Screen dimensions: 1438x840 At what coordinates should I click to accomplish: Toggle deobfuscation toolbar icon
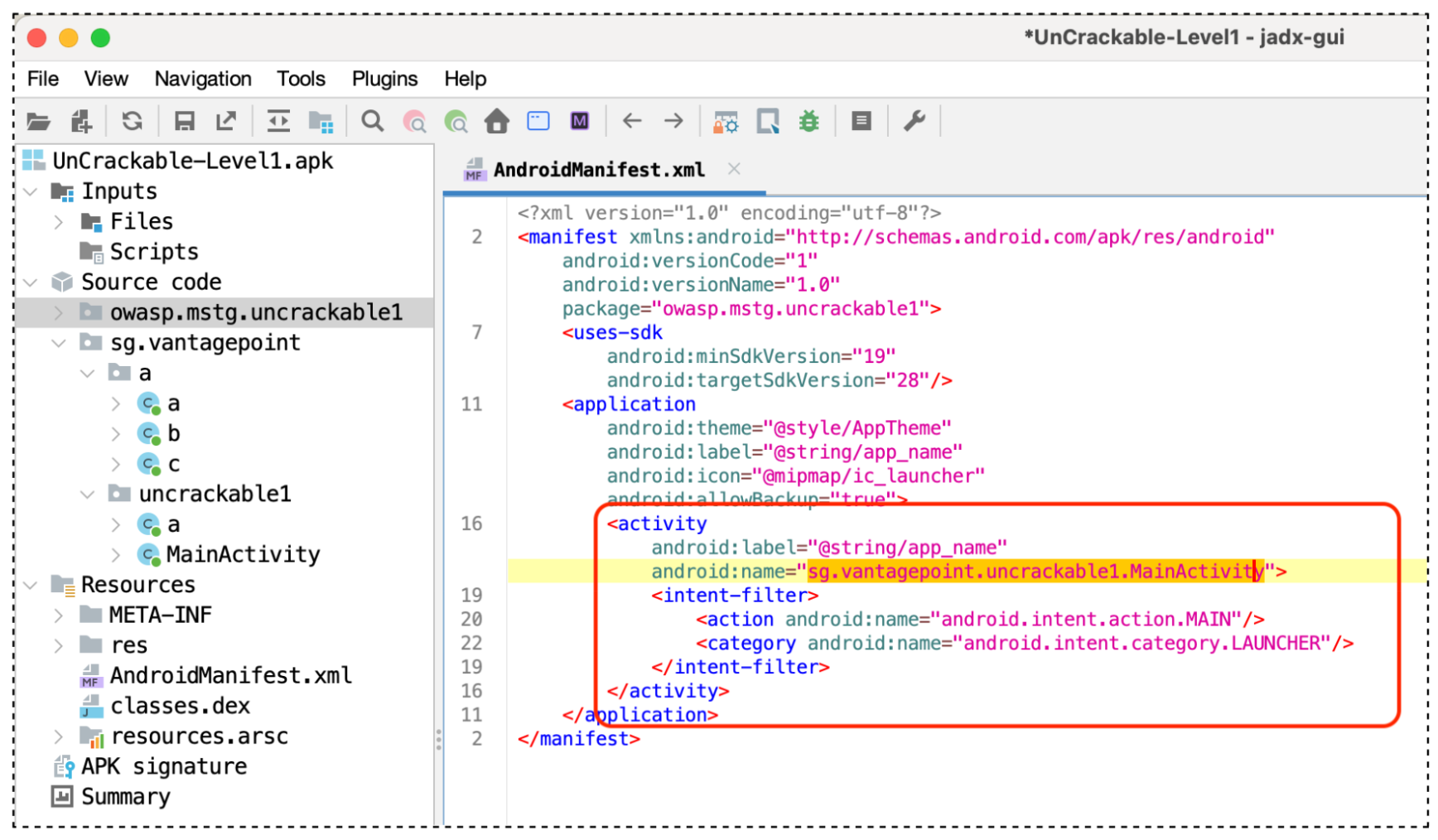coord(726,123)
